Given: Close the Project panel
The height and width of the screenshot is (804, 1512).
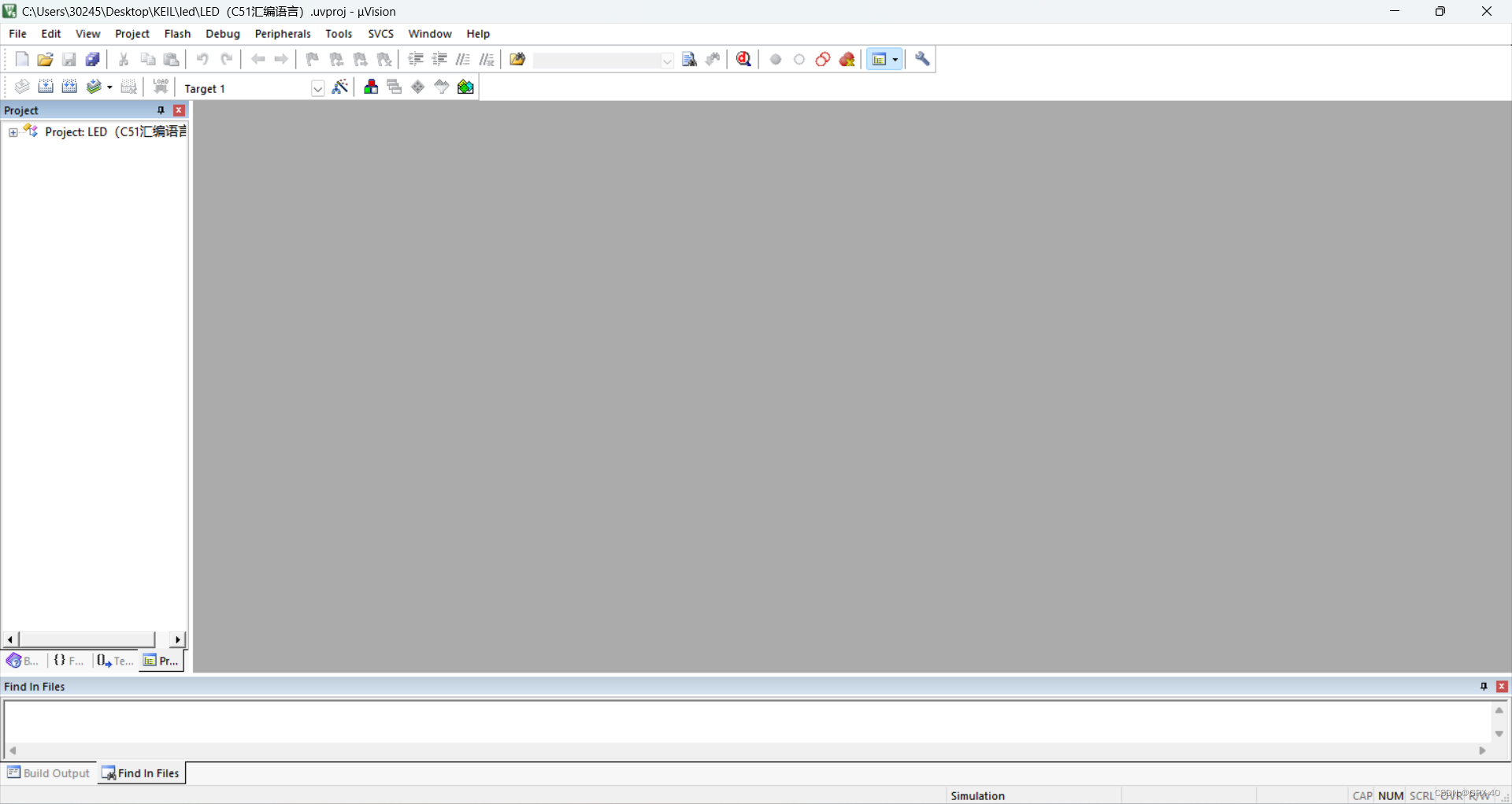Looking at the screenshot, I should coord(180,110).
